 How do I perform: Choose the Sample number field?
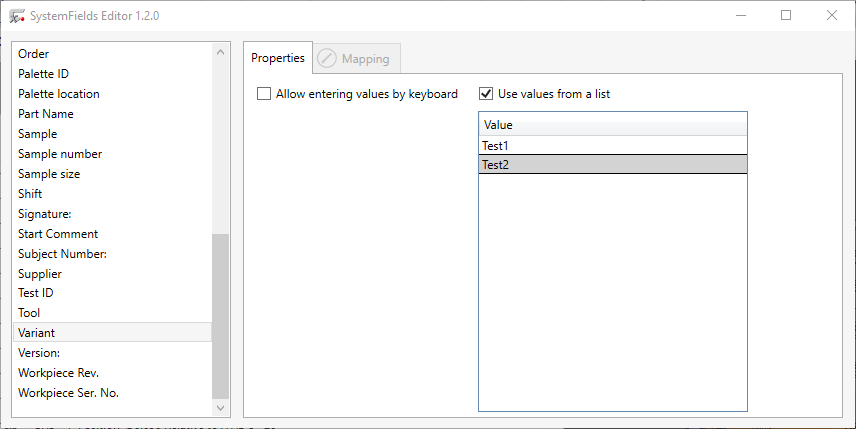60,154
